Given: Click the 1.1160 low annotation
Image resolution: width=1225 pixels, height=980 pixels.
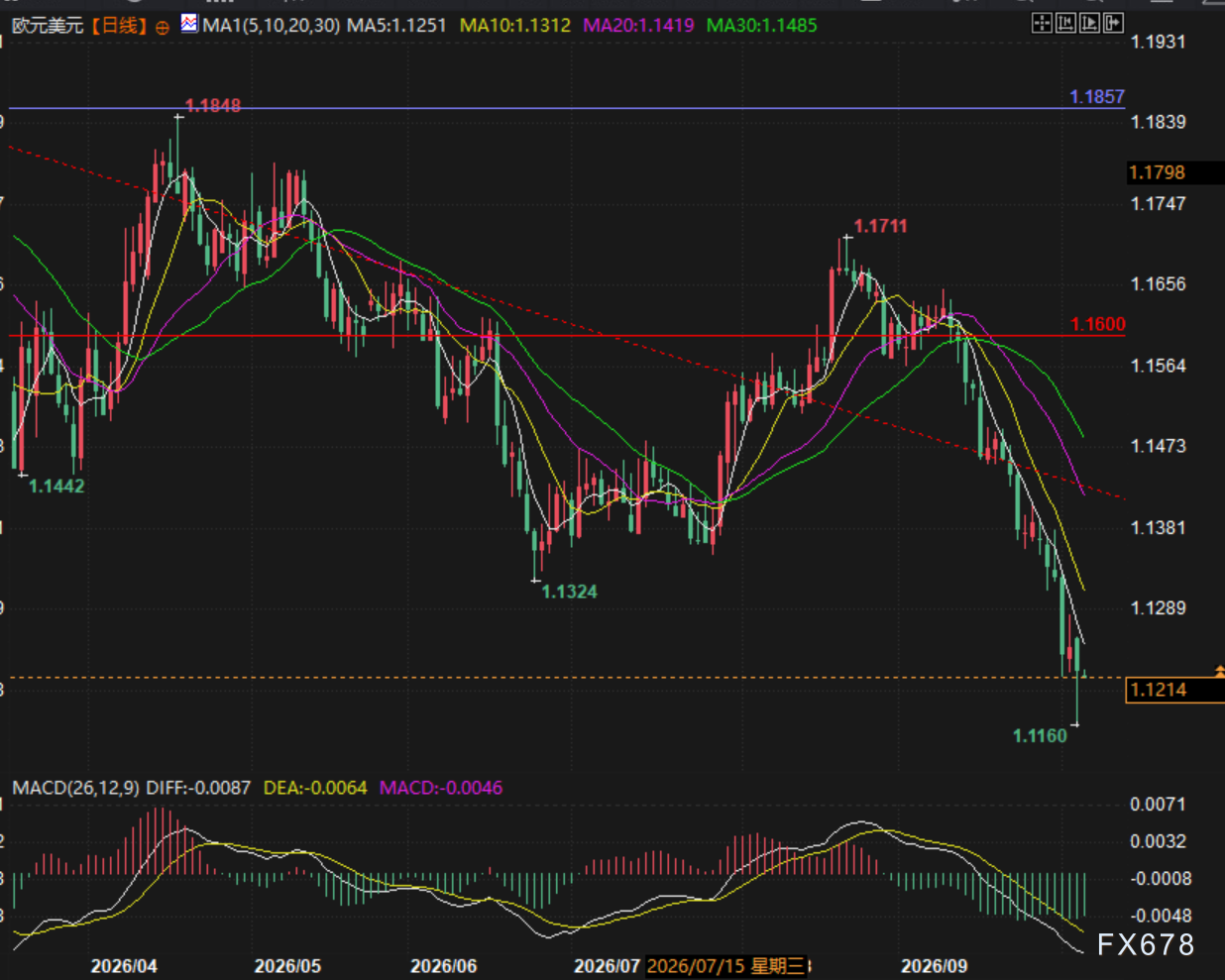Looking at the screenshot, I should click(x=1040, y=735).
